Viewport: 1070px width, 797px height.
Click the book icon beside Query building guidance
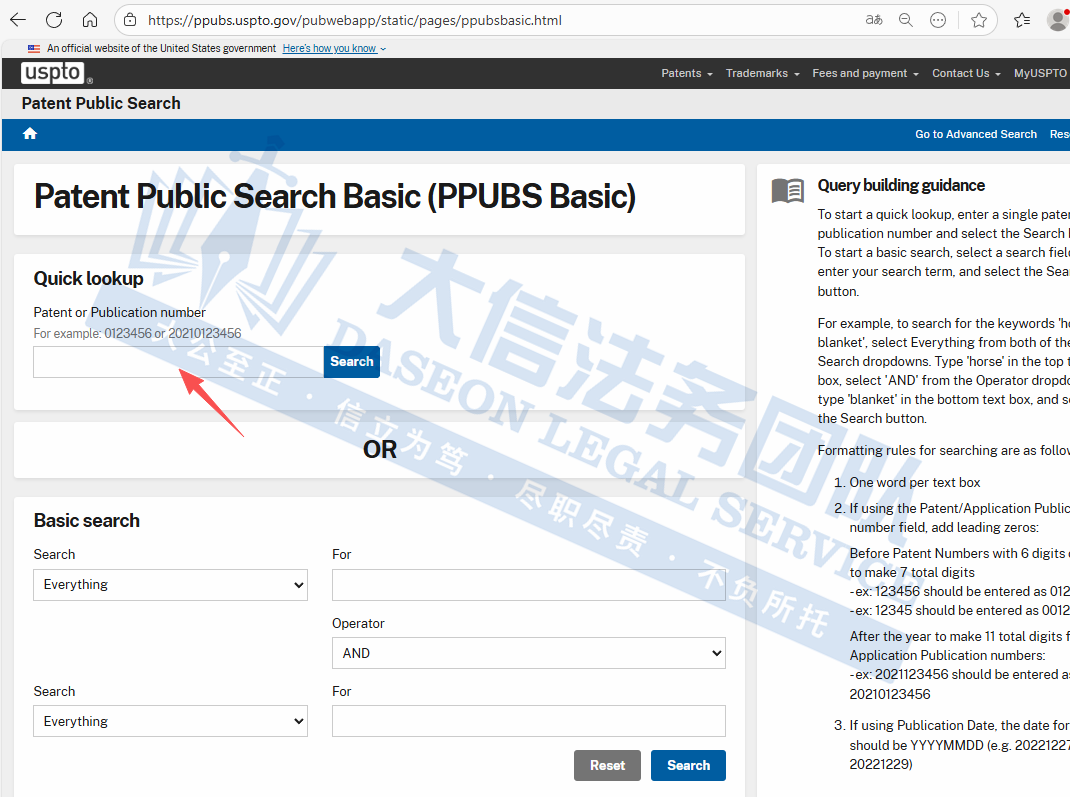pyautogui.click(x=787, y=190)
